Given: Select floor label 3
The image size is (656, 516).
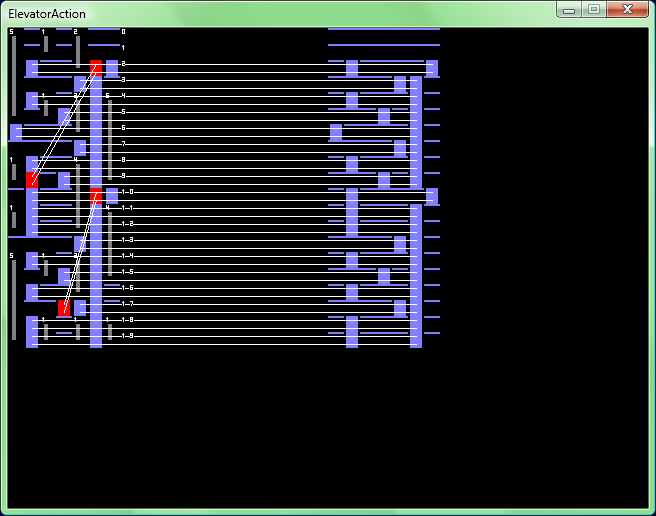Looking at the screenshot, I should point(123,80).
